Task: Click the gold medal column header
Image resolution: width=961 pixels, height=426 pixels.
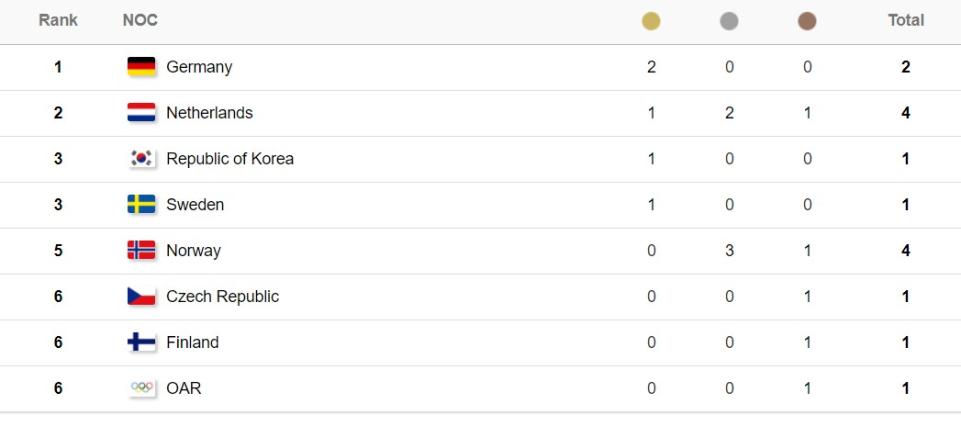Action: click(652, 21)
